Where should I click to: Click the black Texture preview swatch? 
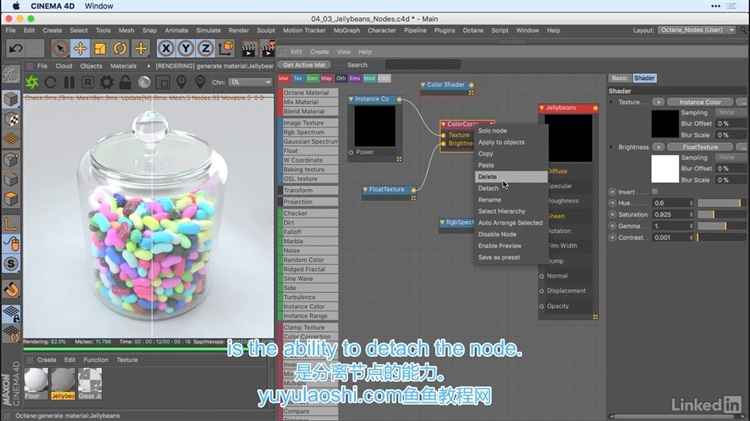pyautogui.click(x=665, y=123)
